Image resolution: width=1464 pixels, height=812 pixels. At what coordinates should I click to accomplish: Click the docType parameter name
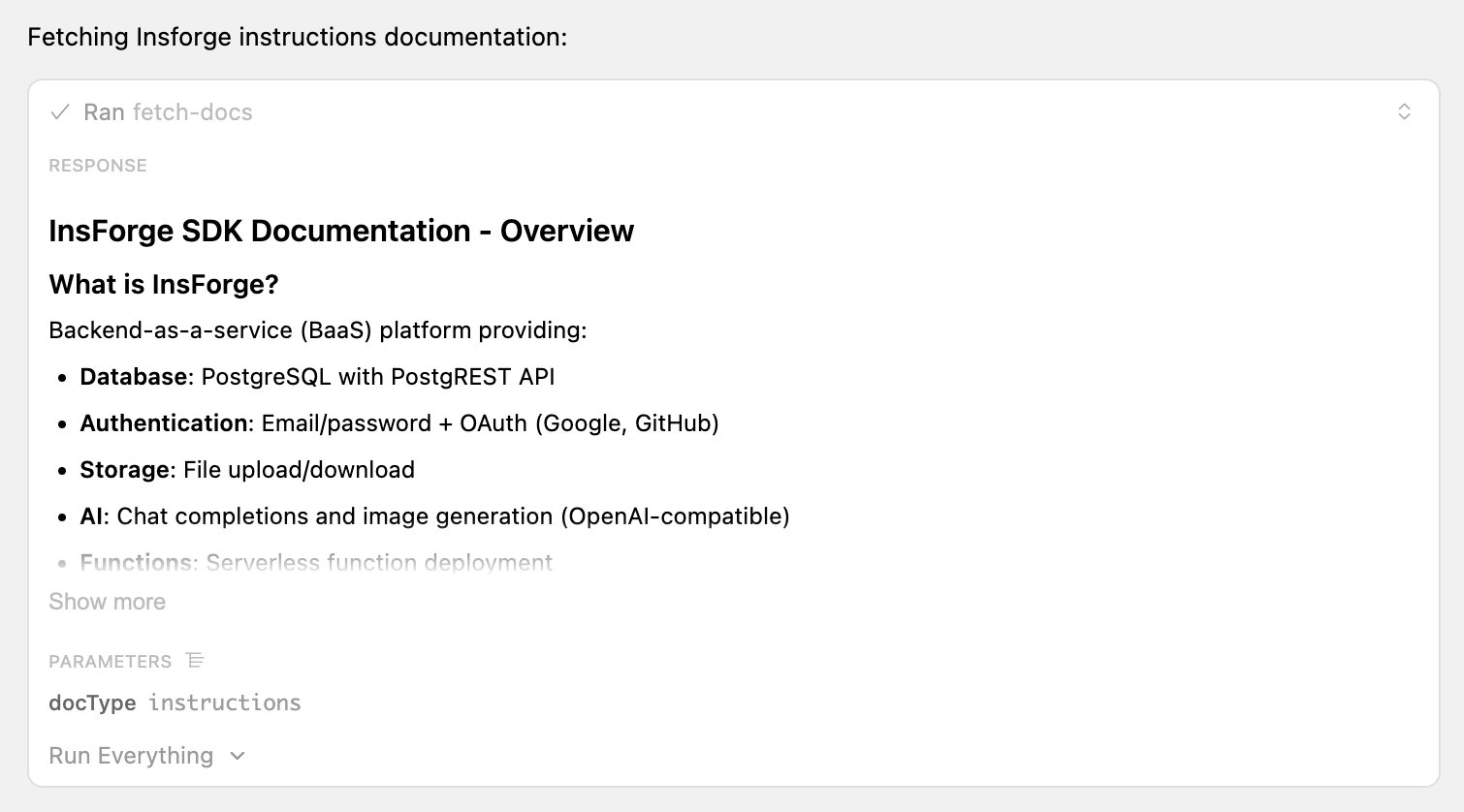pyautogui.click(x=93, y=703)
